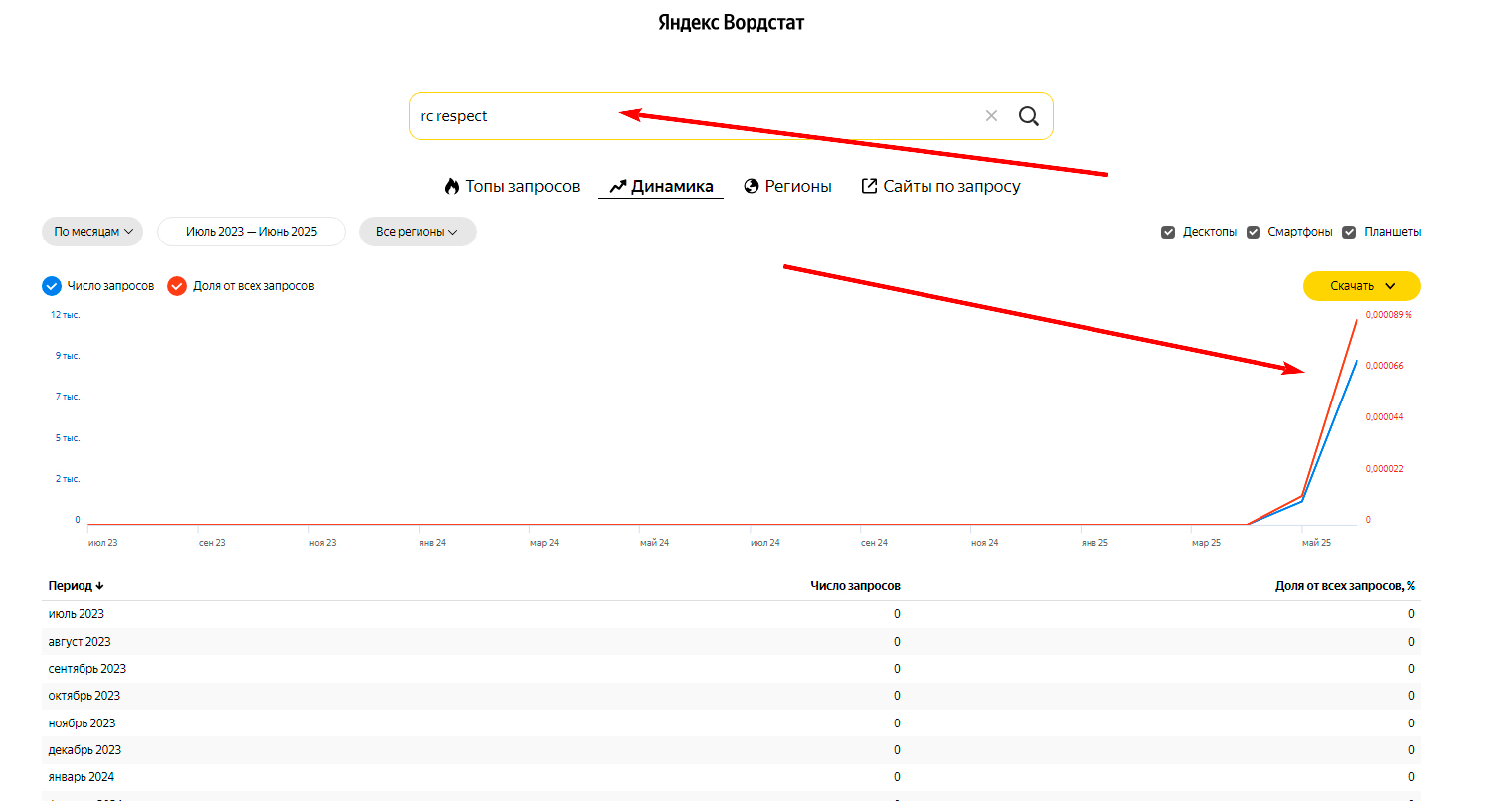
Task: Disable the Планшеты checkbox
Action: coord(1349,232)
